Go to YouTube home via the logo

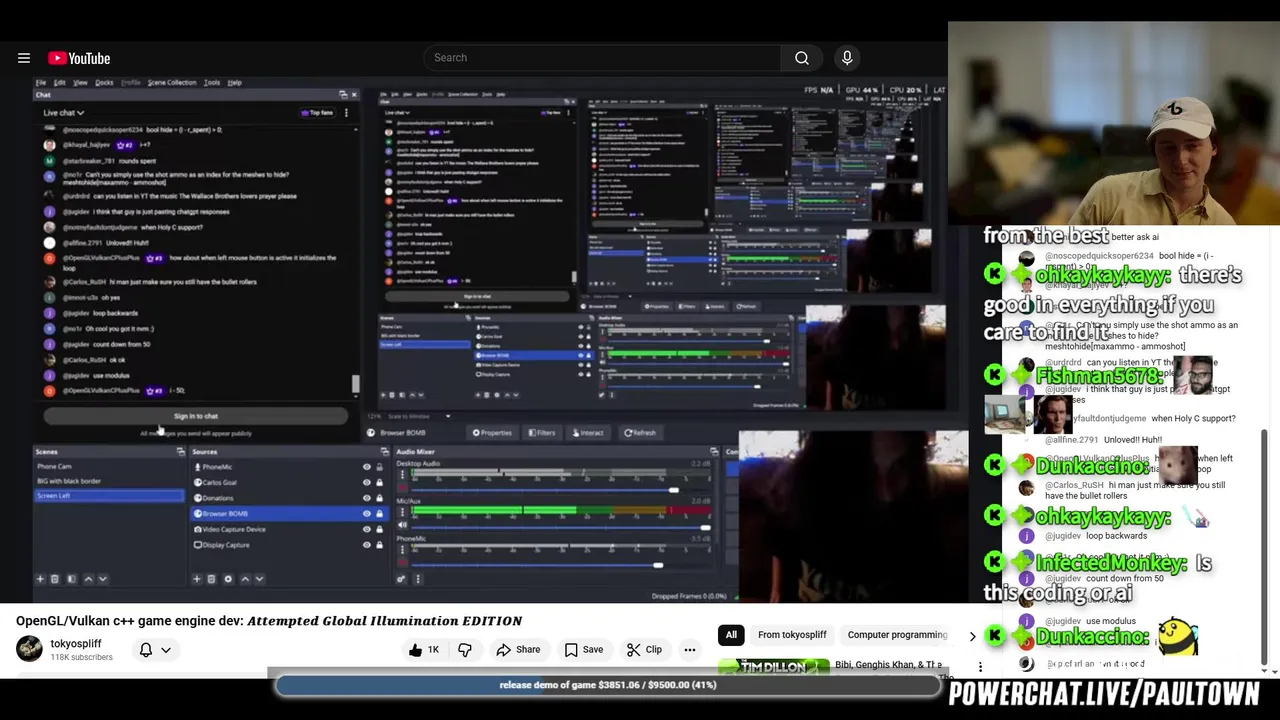pos(79,58)
